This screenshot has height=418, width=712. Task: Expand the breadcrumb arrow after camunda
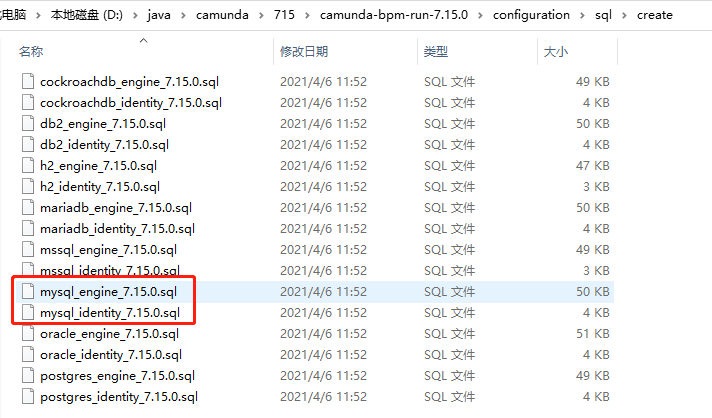261,15
